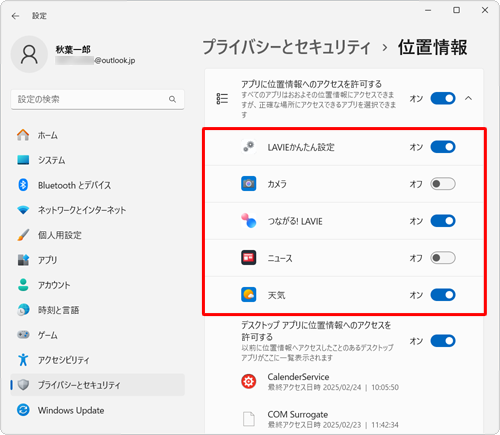Select the アプリ label in sidebar
Screen dimensions: 500x435
click(x=47, y=260)
